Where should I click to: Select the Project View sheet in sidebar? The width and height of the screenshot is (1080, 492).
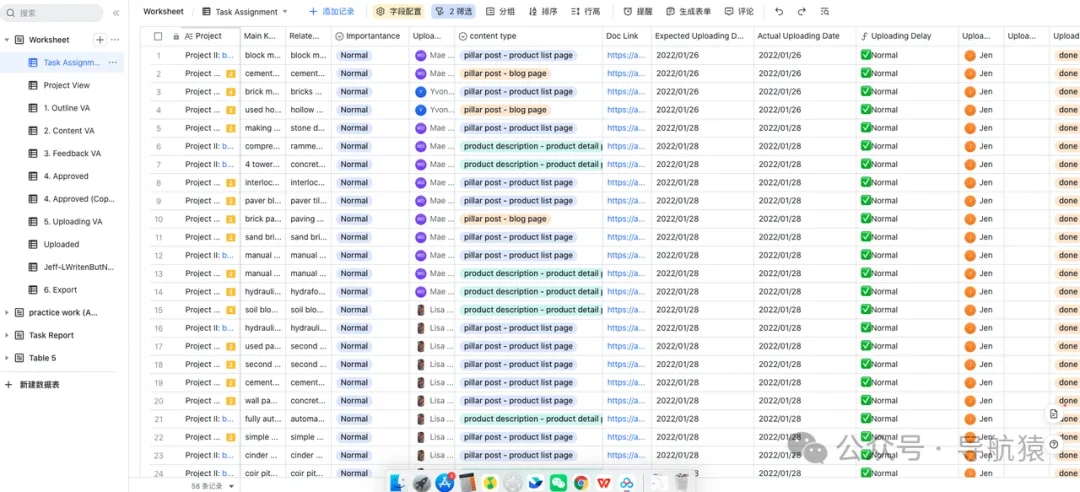(x=66, y=85)
